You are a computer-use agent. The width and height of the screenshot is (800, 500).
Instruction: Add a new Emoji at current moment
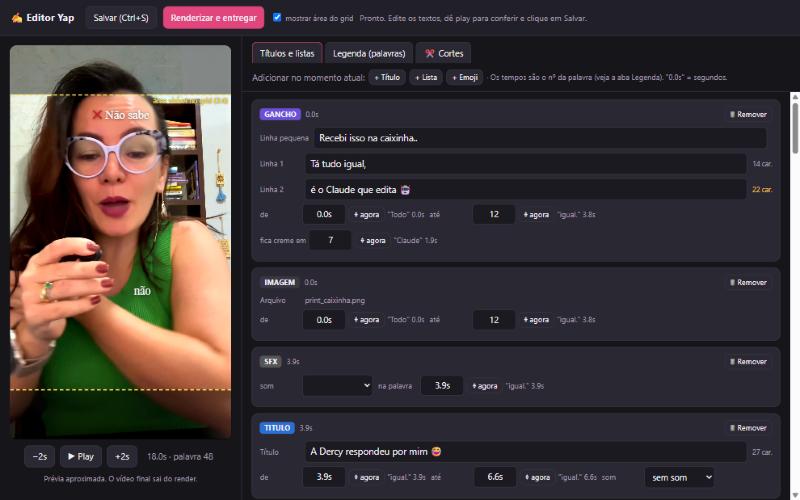click(x=465, y=78)
